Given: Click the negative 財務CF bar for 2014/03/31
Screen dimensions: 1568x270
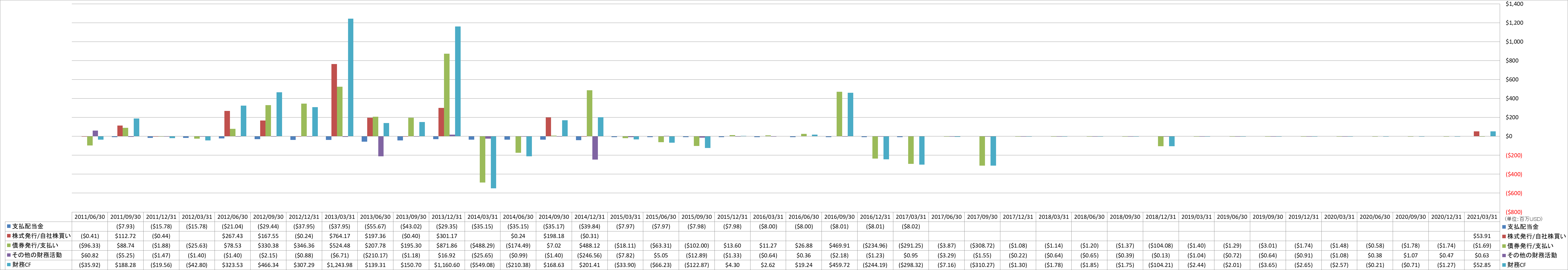Looking at the screenshot, I should click(x=493, y=162).
